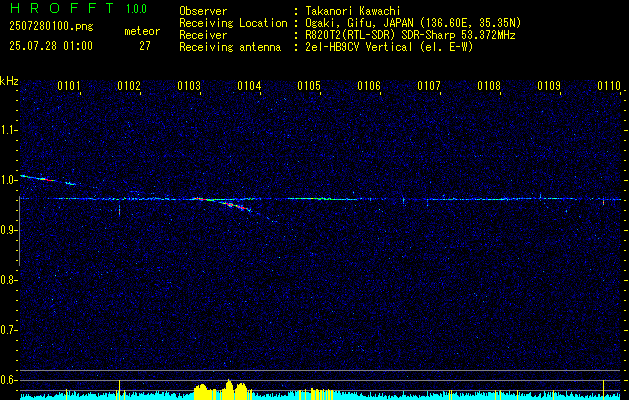Click time marker 0101
629x400 pixels.
[69, 86]
